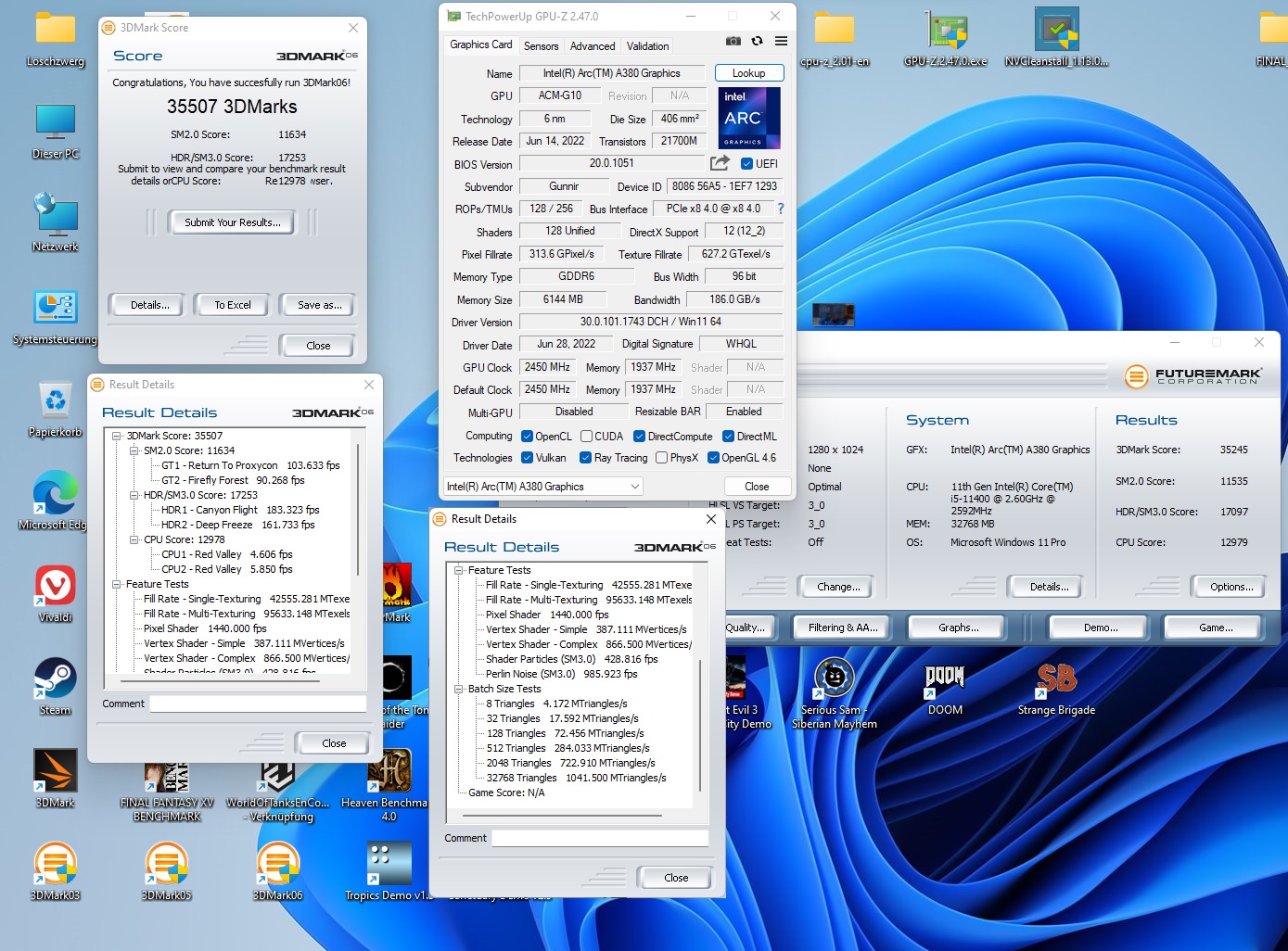Toggle the DirectCompute checkbox

click(639, 437)
